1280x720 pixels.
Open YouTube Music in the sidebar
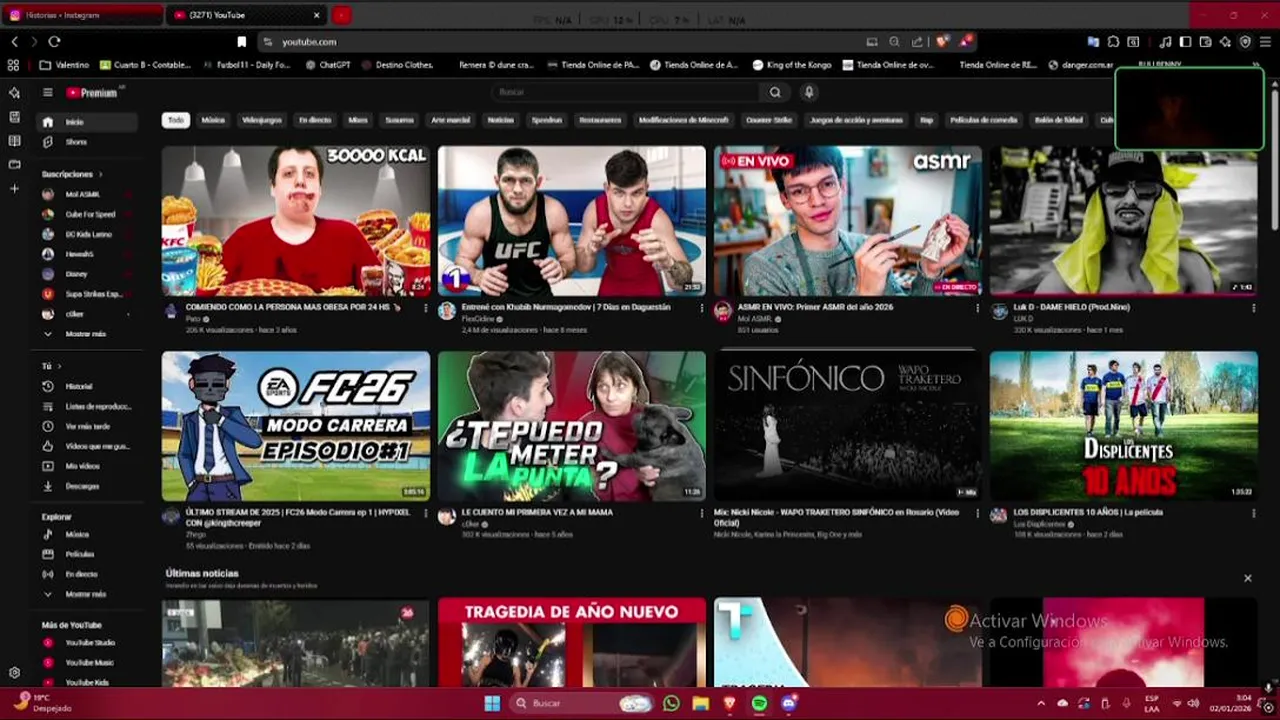(85, 662)
